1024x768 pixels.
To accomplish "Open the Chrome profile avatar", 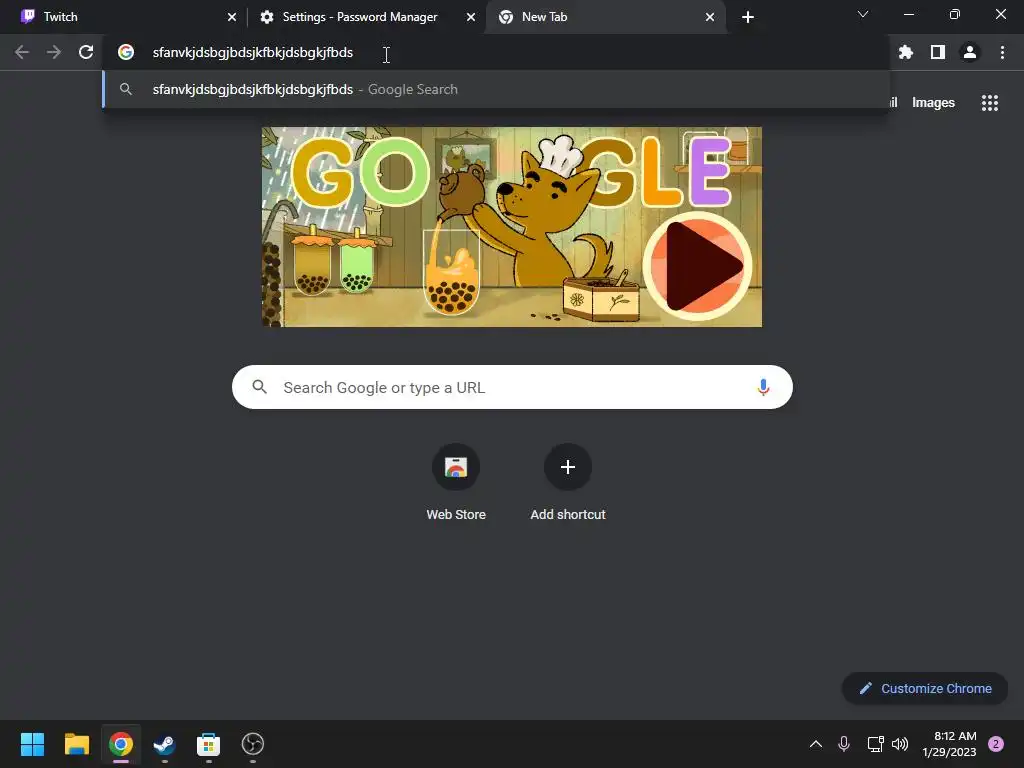I will (x=970, y=52).
